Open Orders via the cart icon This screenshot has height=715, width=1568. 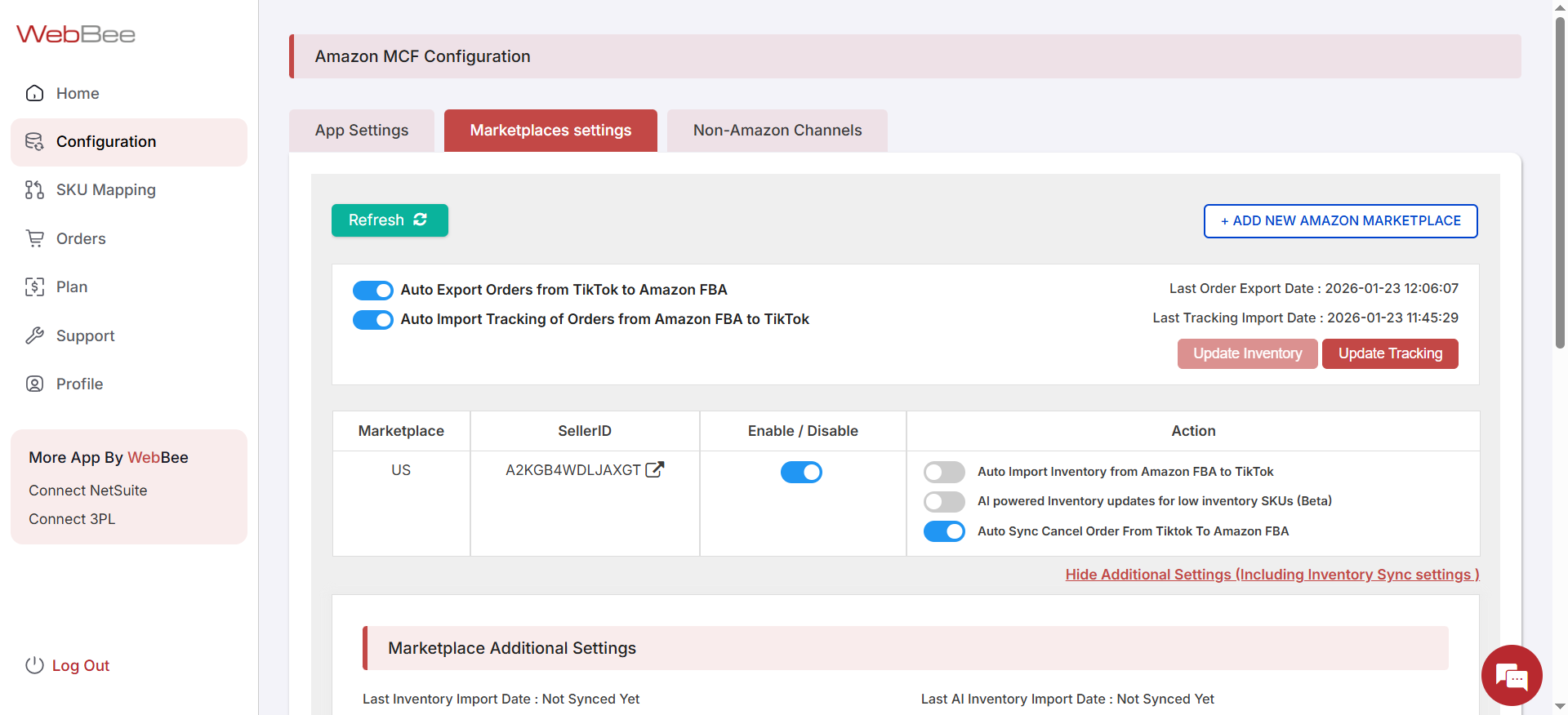[x=34, y=238]
